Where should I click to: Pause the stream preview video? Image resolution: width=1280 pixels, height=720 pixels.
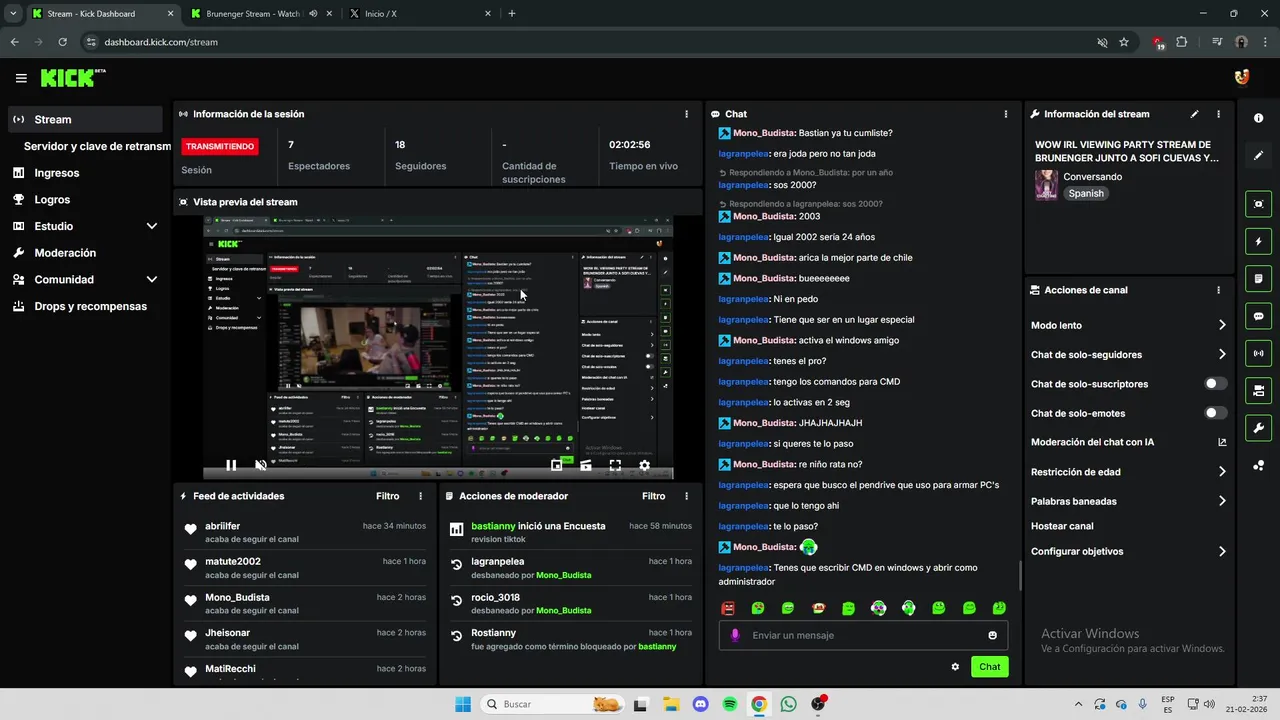[x=231, y=465]
